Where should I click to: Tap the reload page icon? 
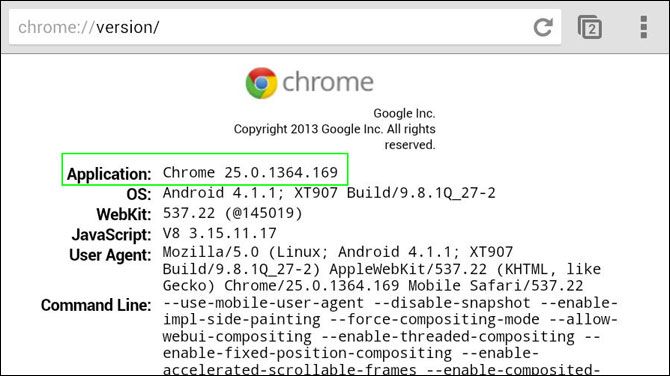[x=543, y=27]
